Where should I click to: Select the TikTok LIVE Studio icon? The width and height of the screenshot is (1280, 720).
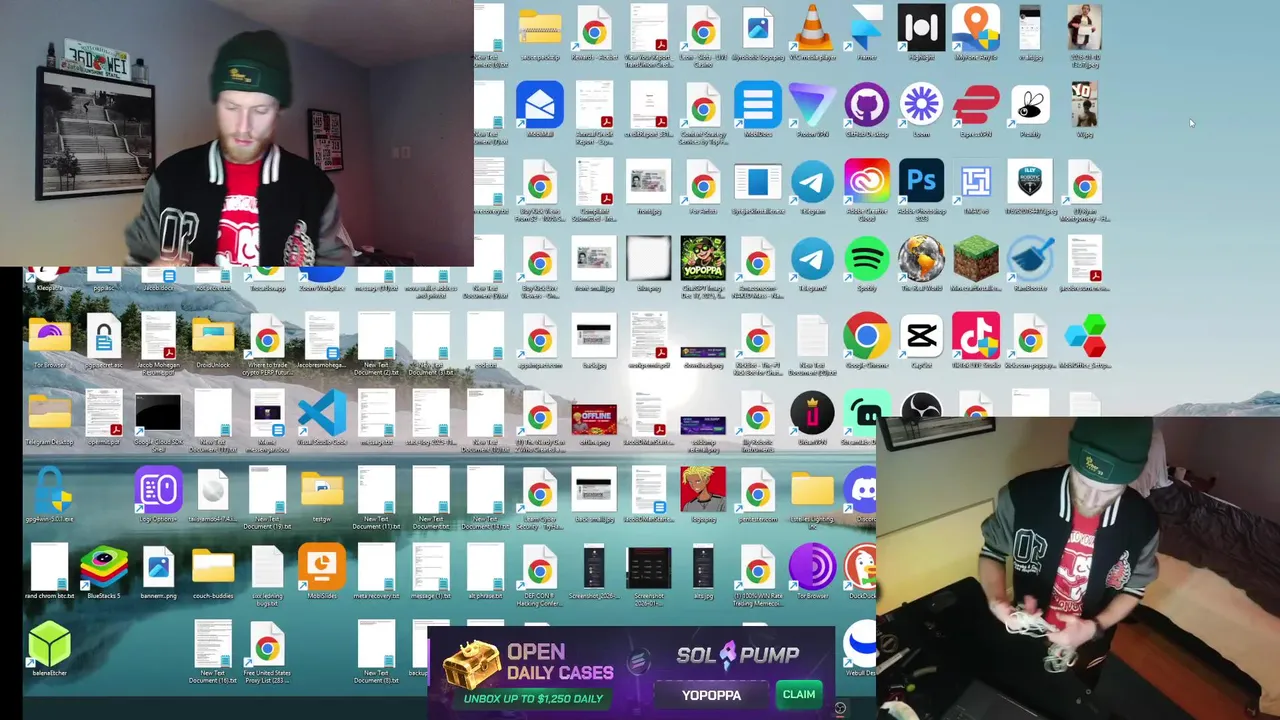coord(975,337)
